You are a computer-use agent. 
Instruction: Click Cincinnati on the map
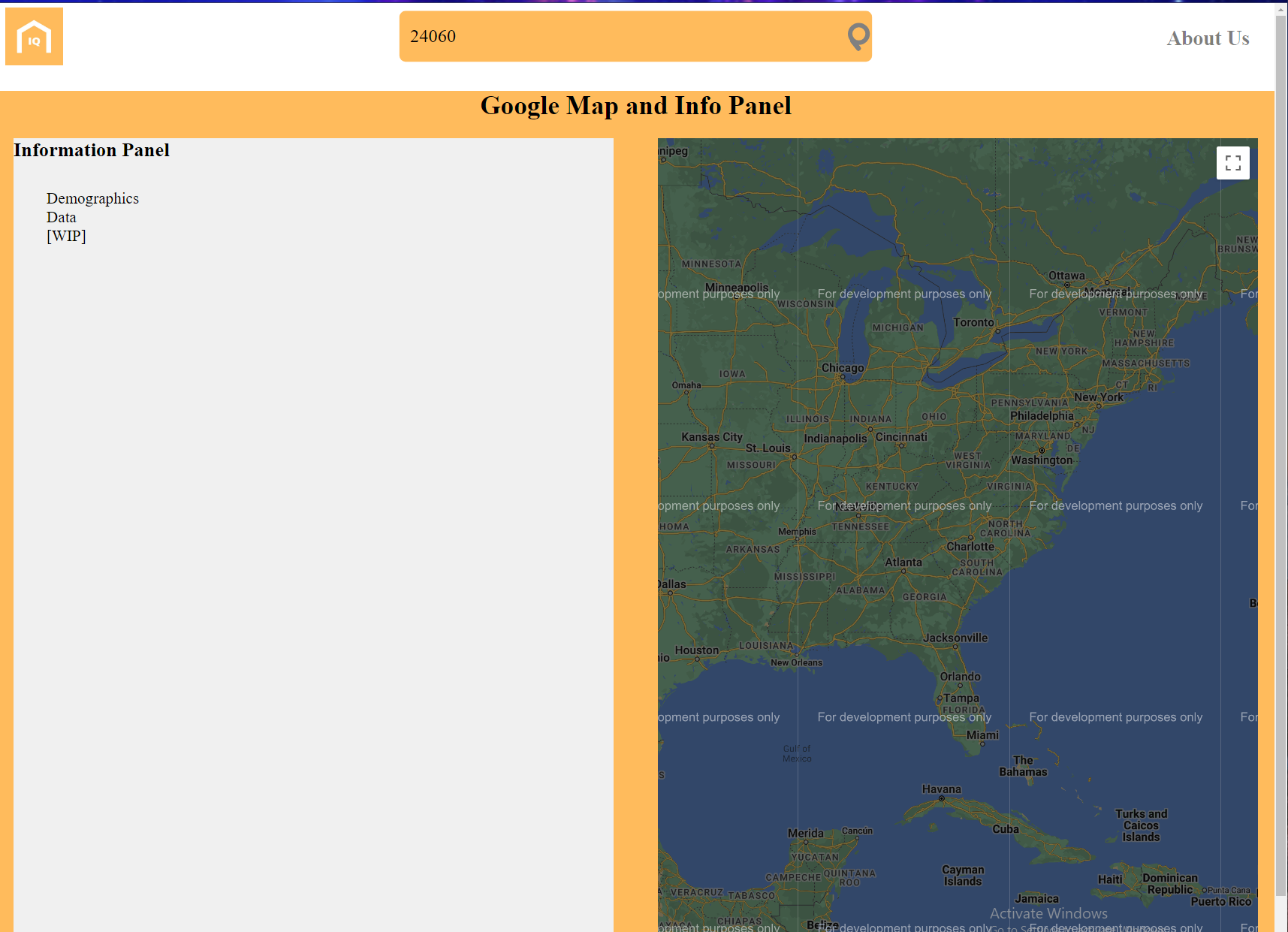(901, 437)
